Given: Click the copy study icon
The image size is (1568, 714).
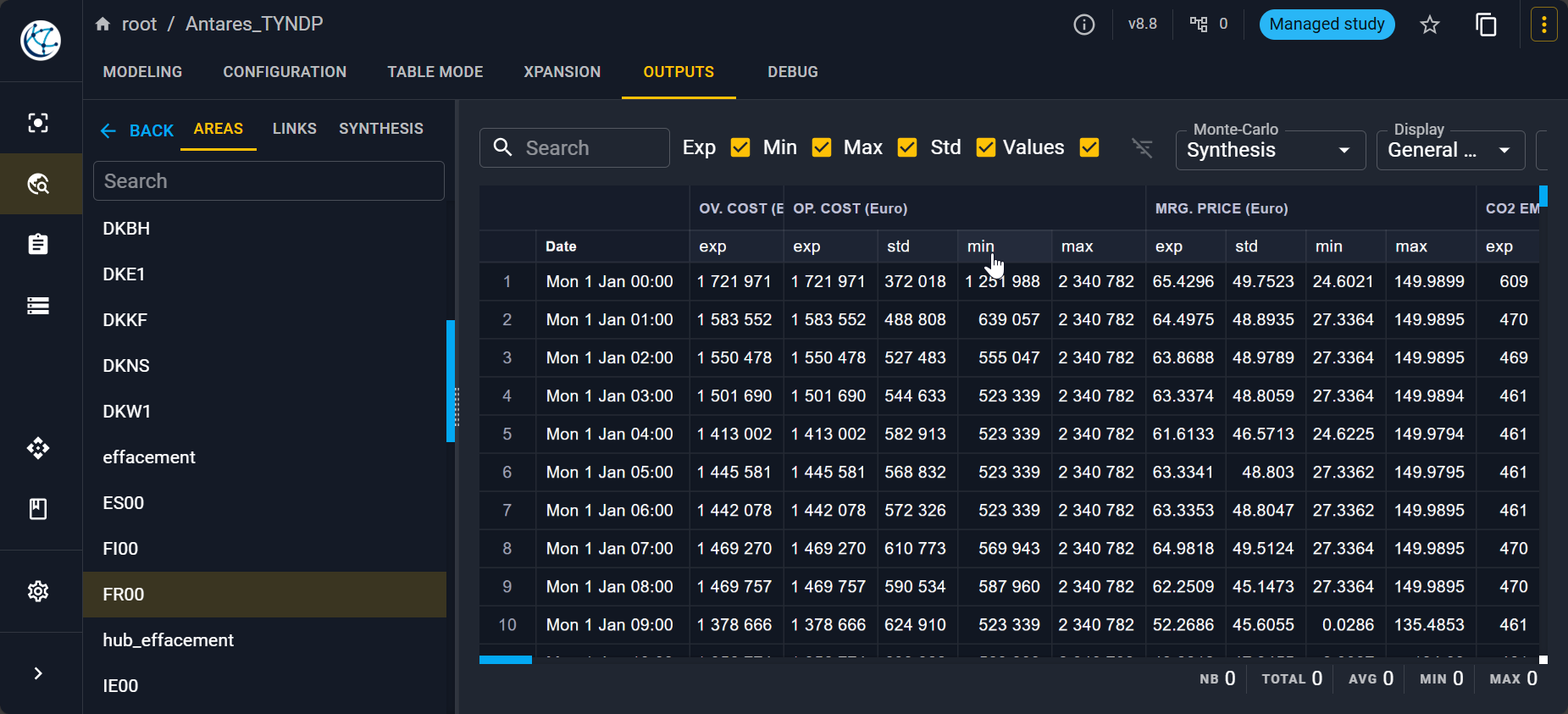Looking at the screenshot, I should click(x=1487, y=25).
